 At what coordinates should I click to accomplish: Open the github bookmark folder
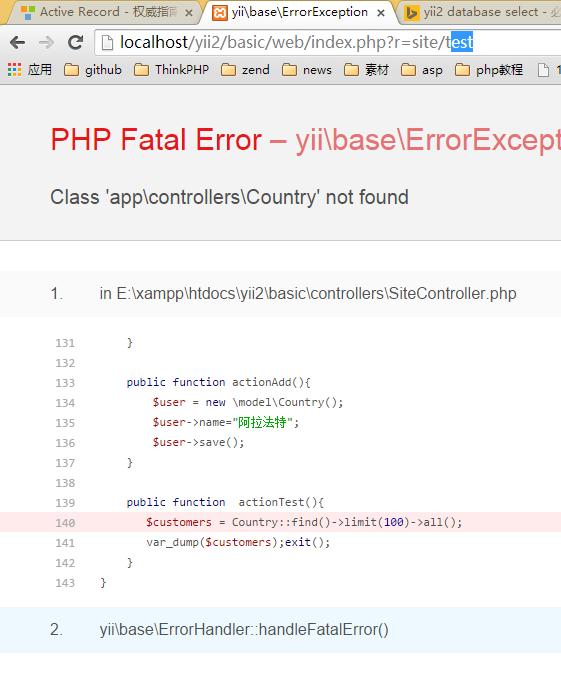click(93, 70)
